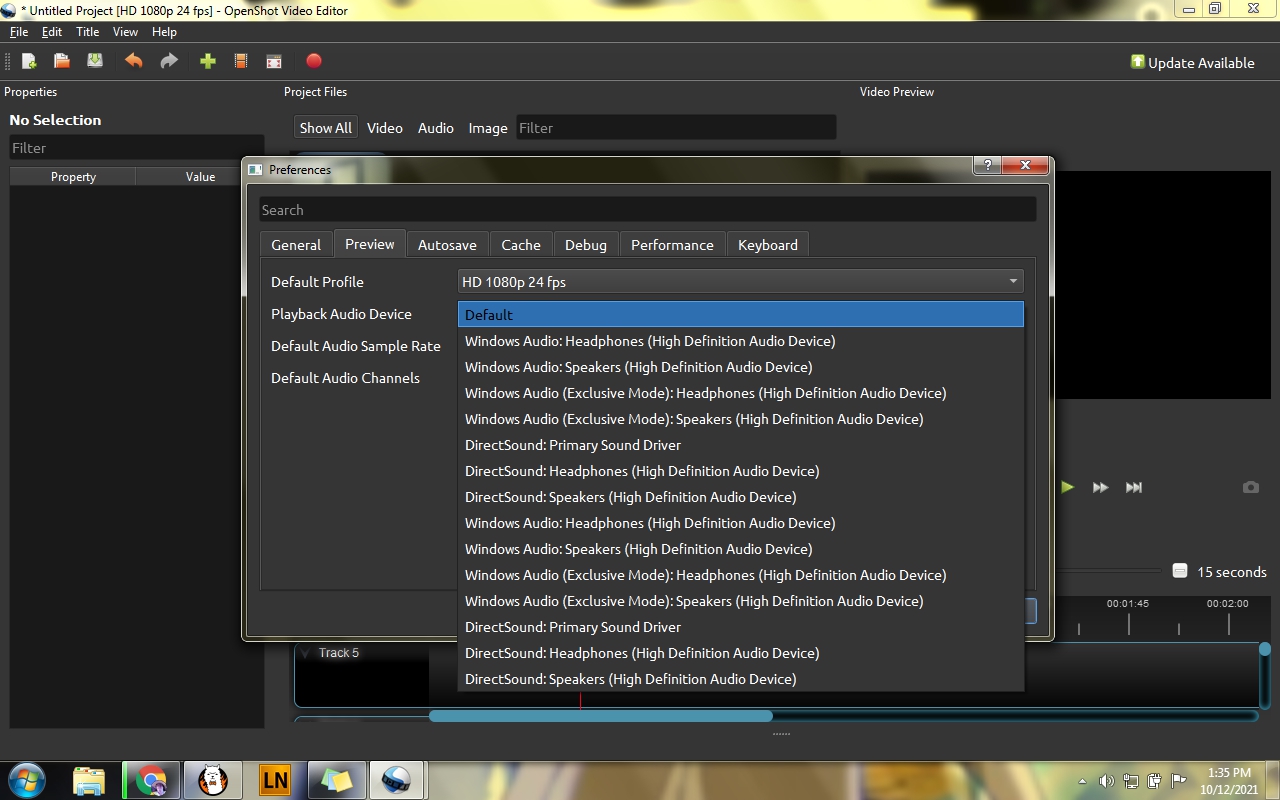Open the Import Files green plus icon

pos(207,61)
